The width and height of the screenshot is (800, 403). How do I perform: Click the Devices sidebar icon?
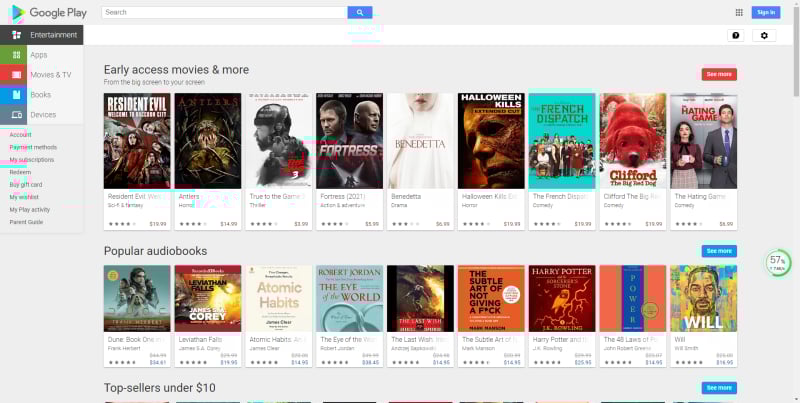tap(12, 114)
